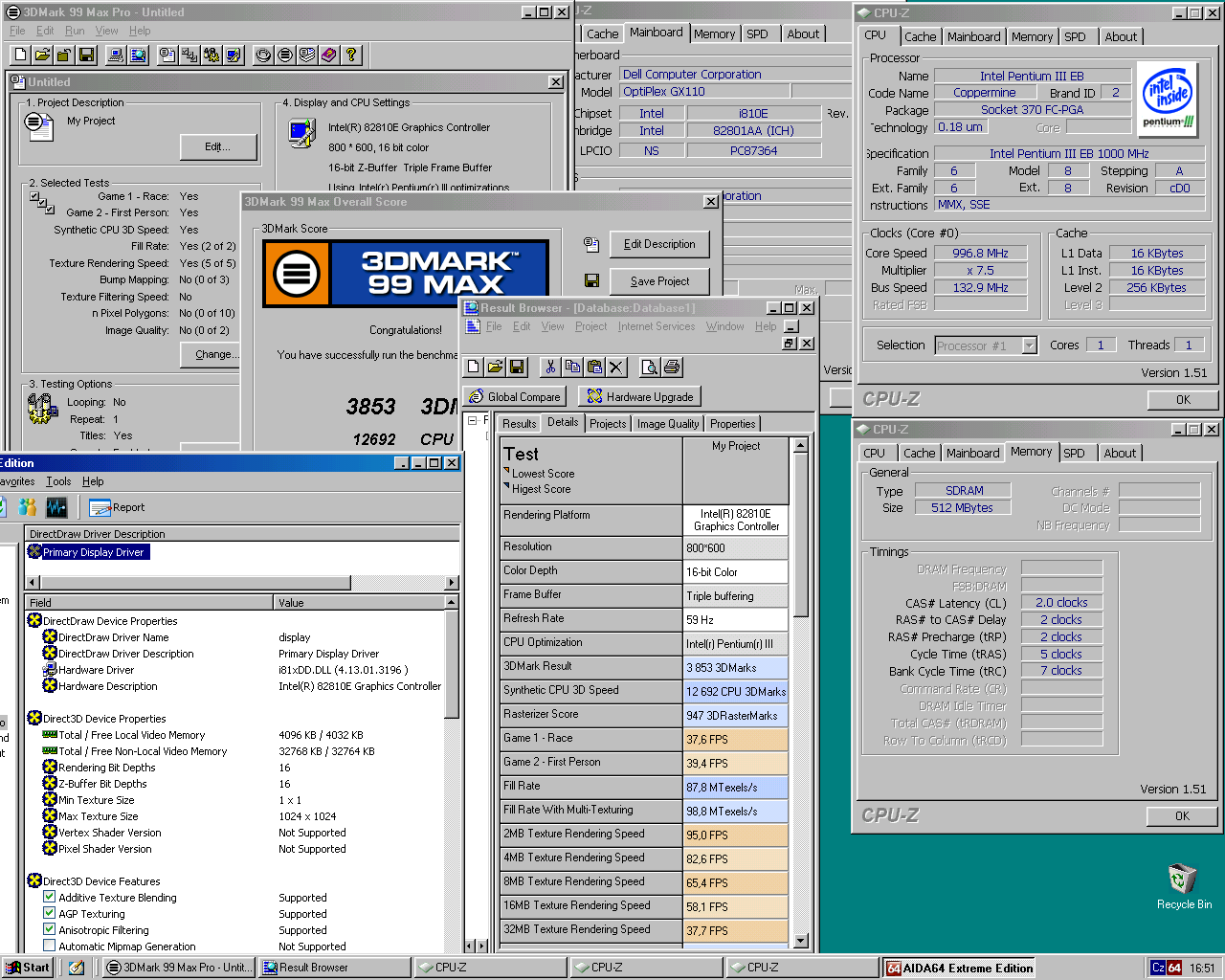Image resolution: width=1225 pixels, height=980 pixels.
Task: Open the Processor #1 selection dropdown in CPU-Z
Action: pyautogui.click(x=1030, y=345)
